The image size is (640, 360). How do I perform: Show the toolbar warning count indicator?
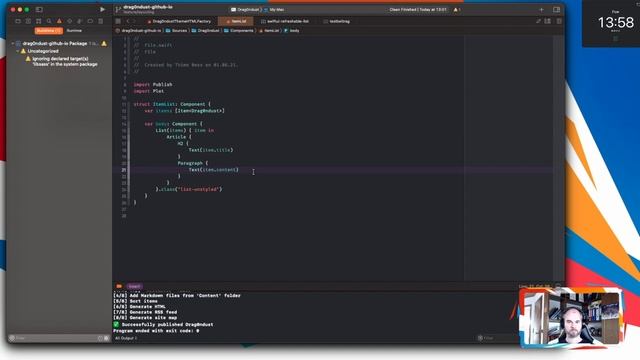(x=457, y=9)
